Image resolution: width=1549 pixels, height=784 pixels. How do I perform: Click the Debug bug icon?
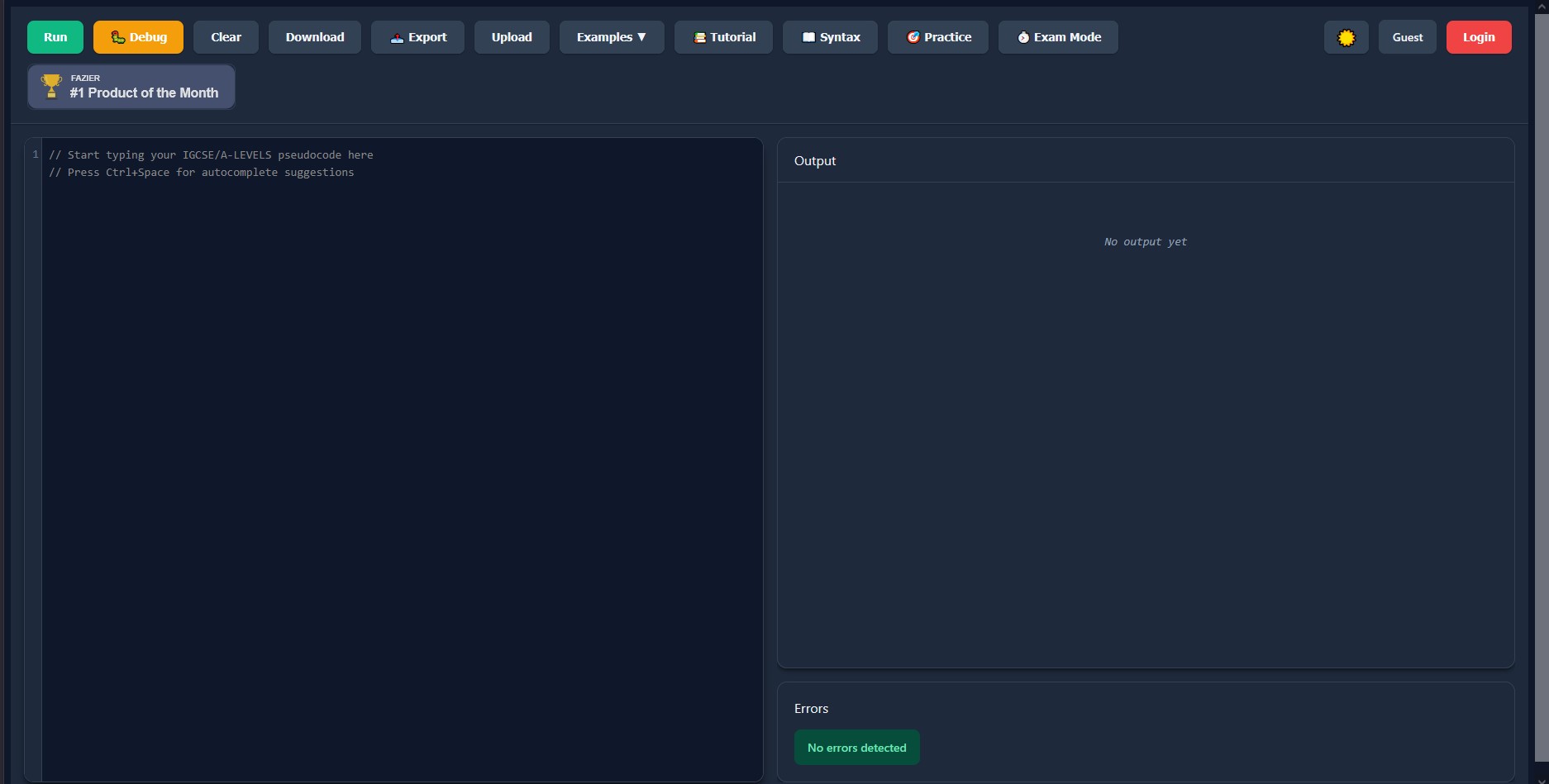coord(118,36)
